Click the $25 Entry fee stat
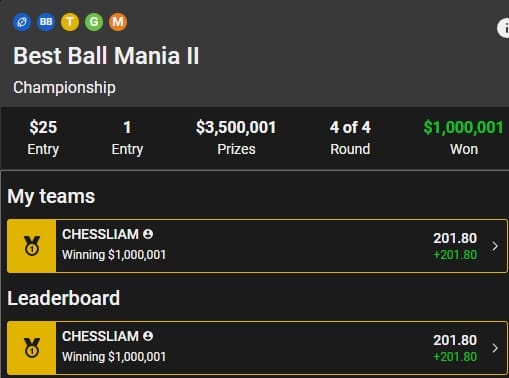509x378 pixels. 43,138
